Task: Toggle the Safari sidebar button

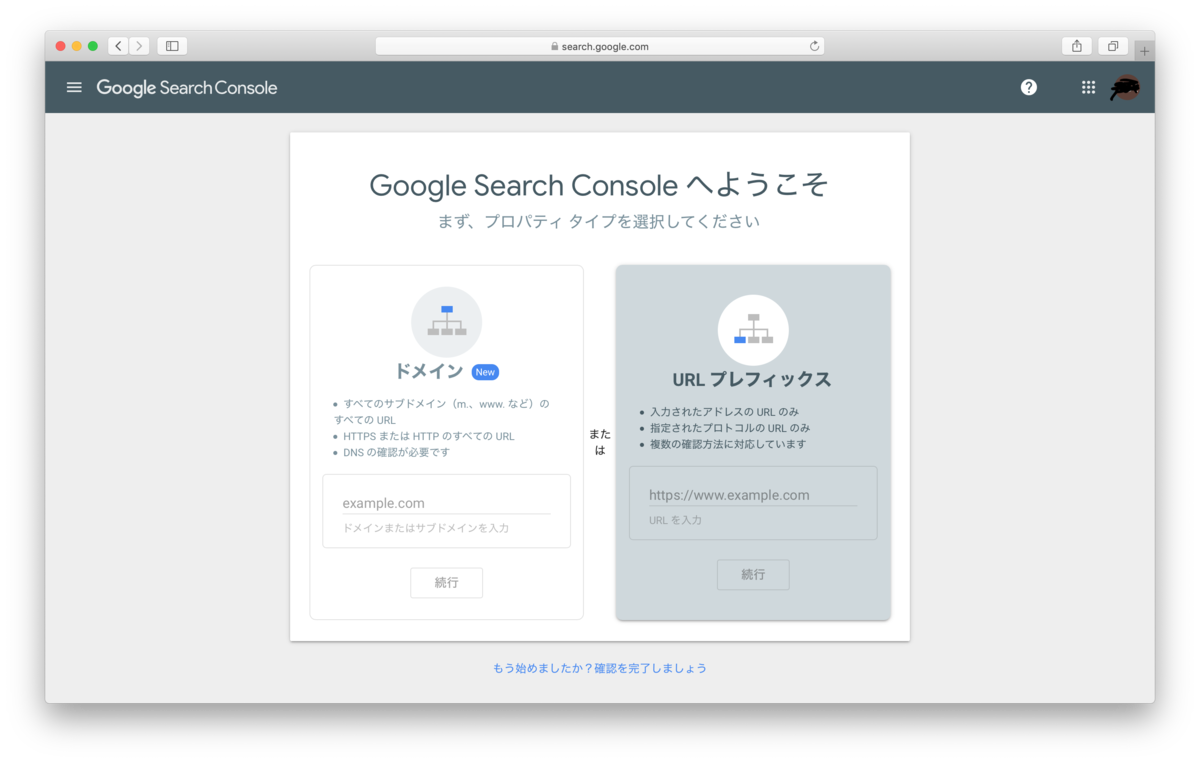Action: click(172, 46)
